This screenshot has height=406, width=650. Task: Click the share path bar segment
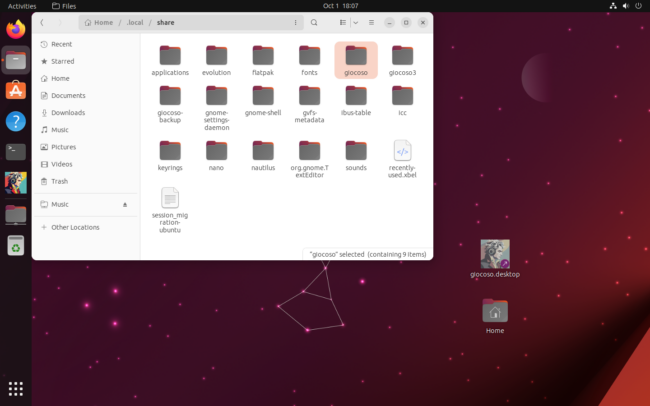click(x=165, y=22)
